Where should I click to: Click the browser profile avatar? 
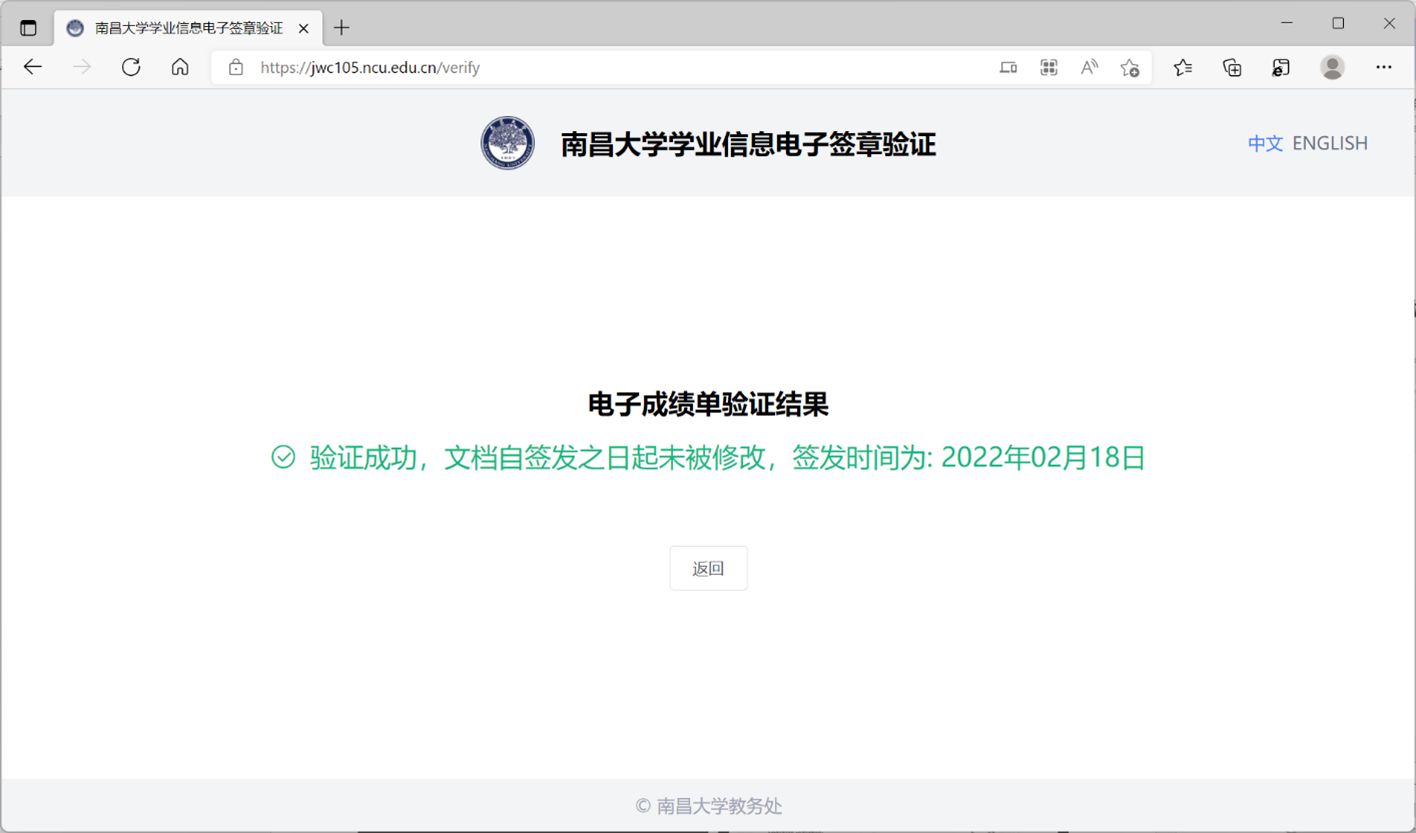coord(1331,67)
